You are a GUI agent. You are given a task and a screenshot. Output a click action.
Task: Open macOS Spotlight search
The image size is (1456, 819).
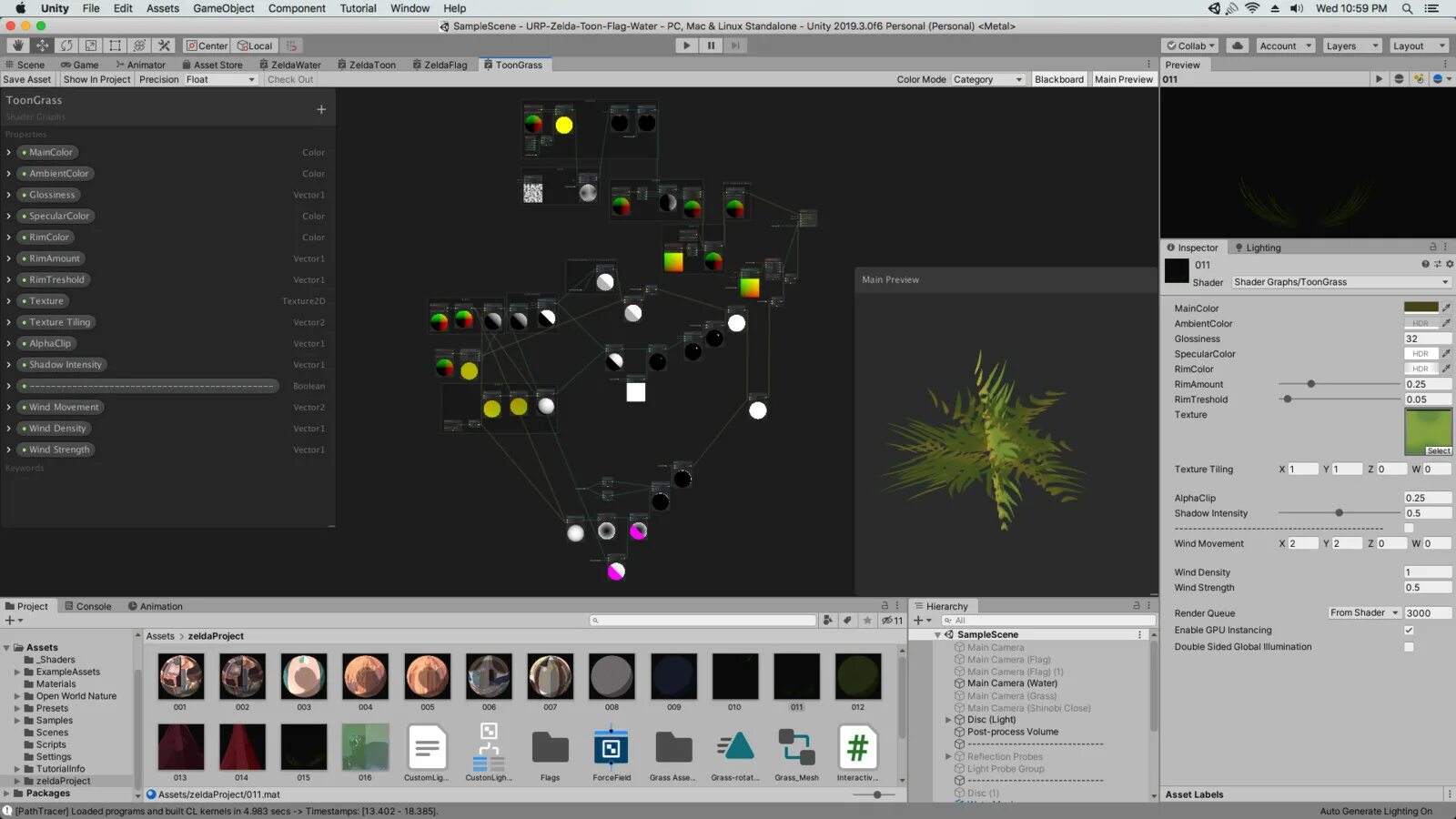[x=1407, y=8]
